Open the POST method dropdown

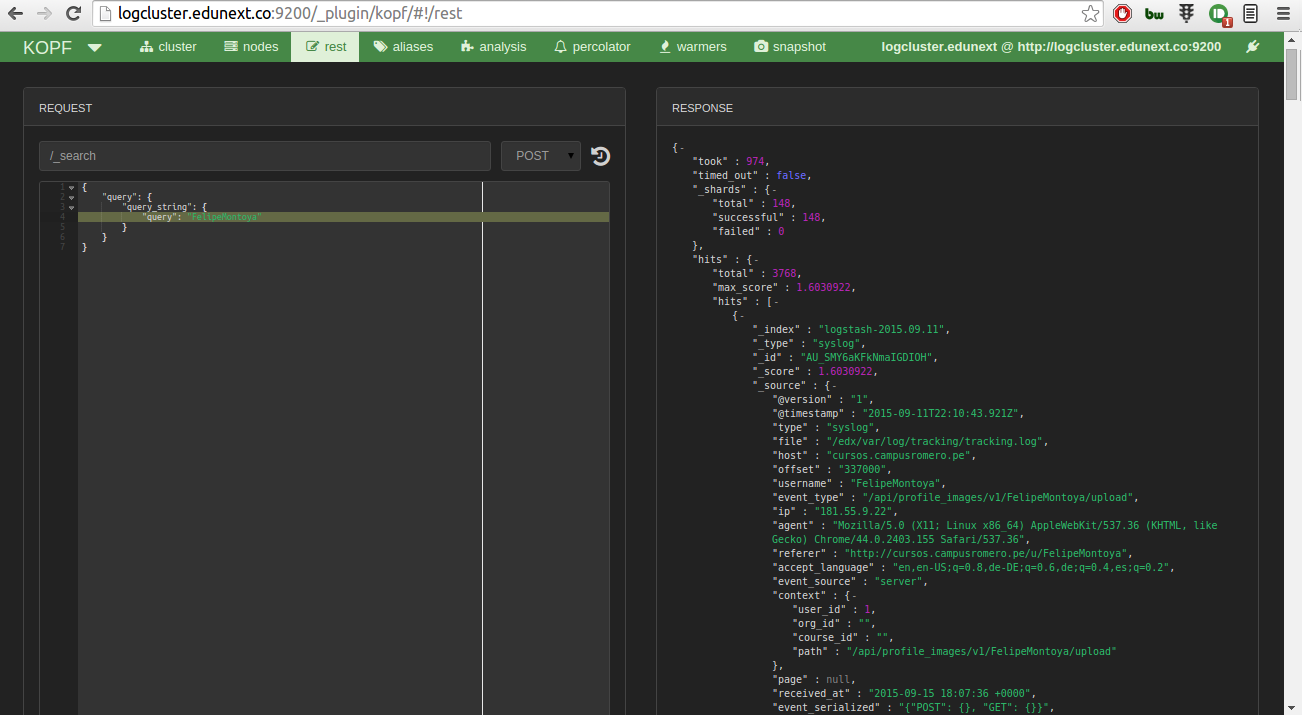541,156
